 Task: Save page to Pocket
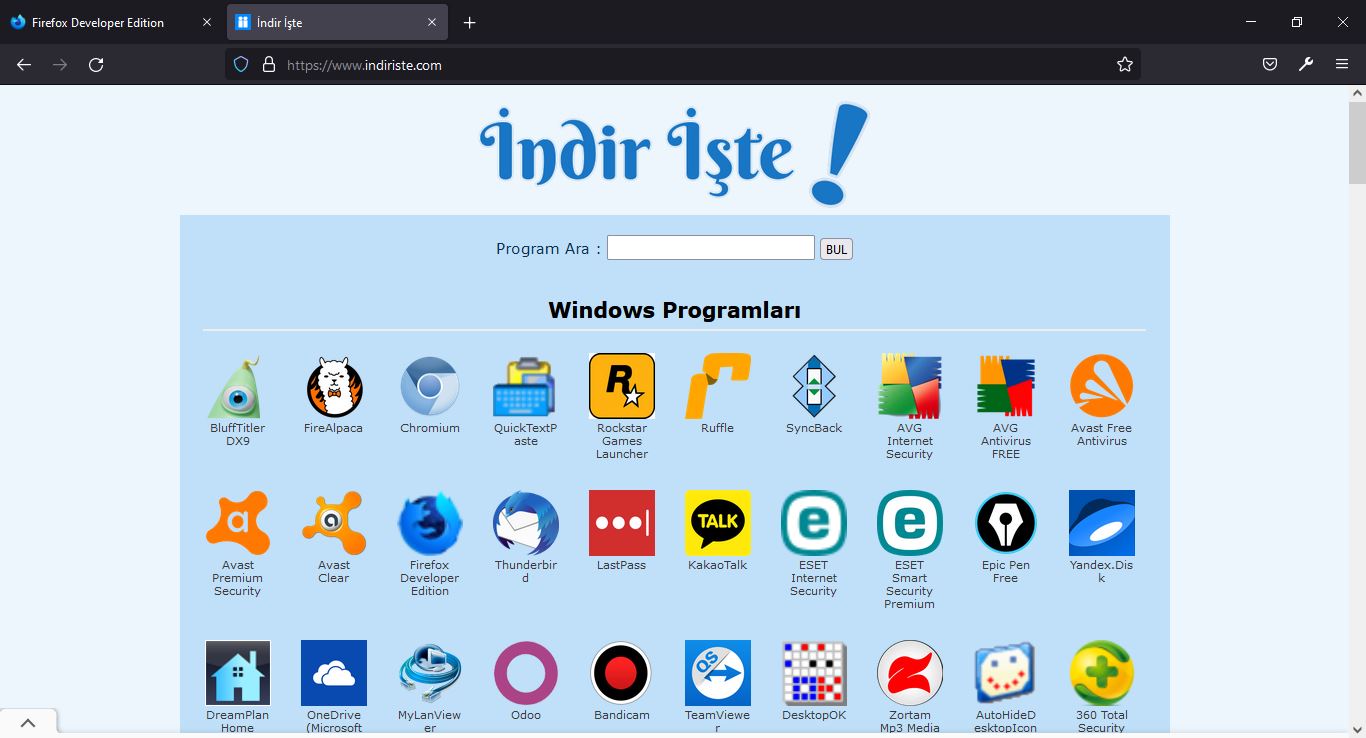tap(1270, 65)
